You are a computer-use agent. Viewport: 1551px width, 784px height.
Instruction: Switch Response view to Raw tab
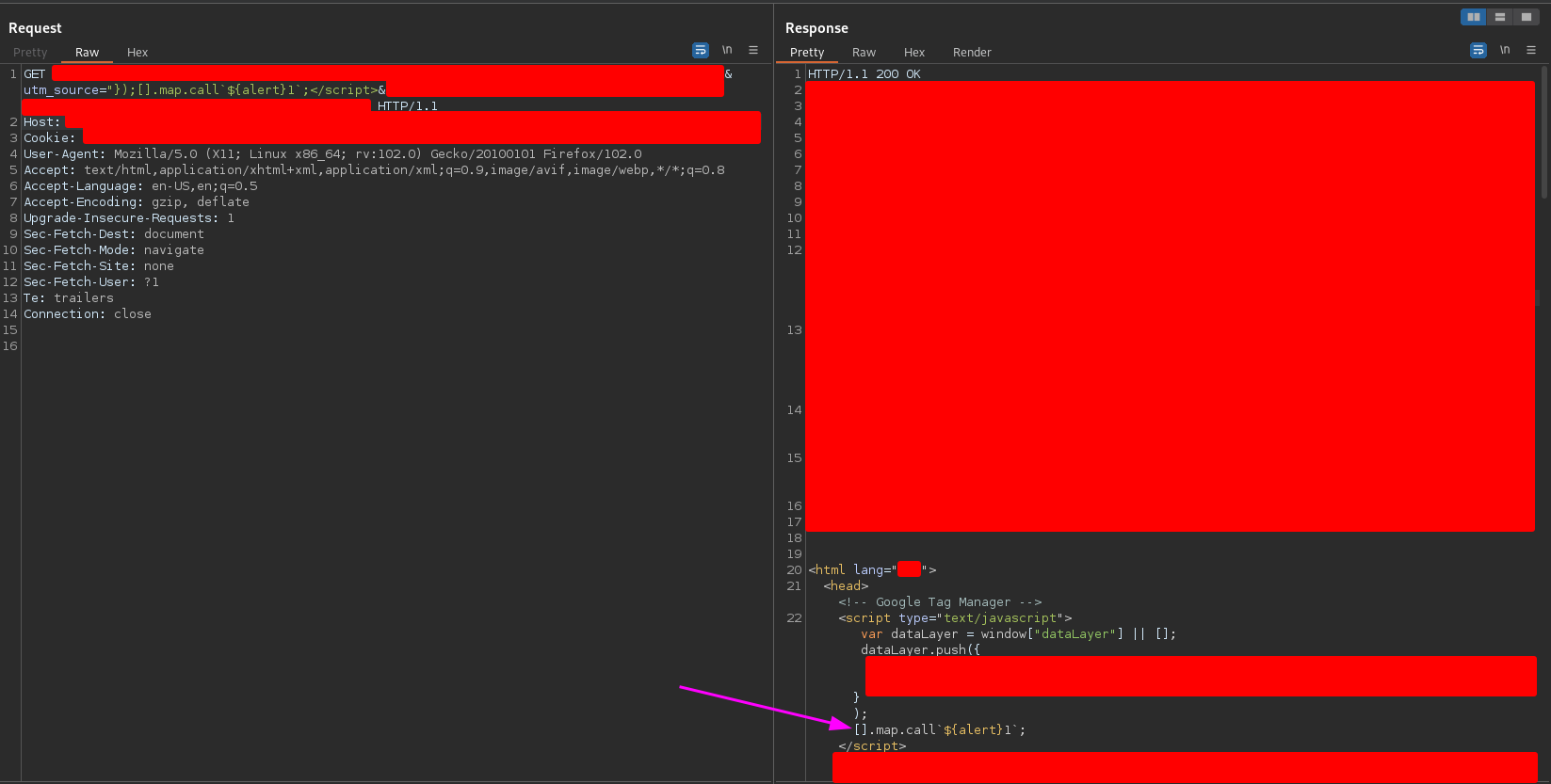[x=864, y=53]
